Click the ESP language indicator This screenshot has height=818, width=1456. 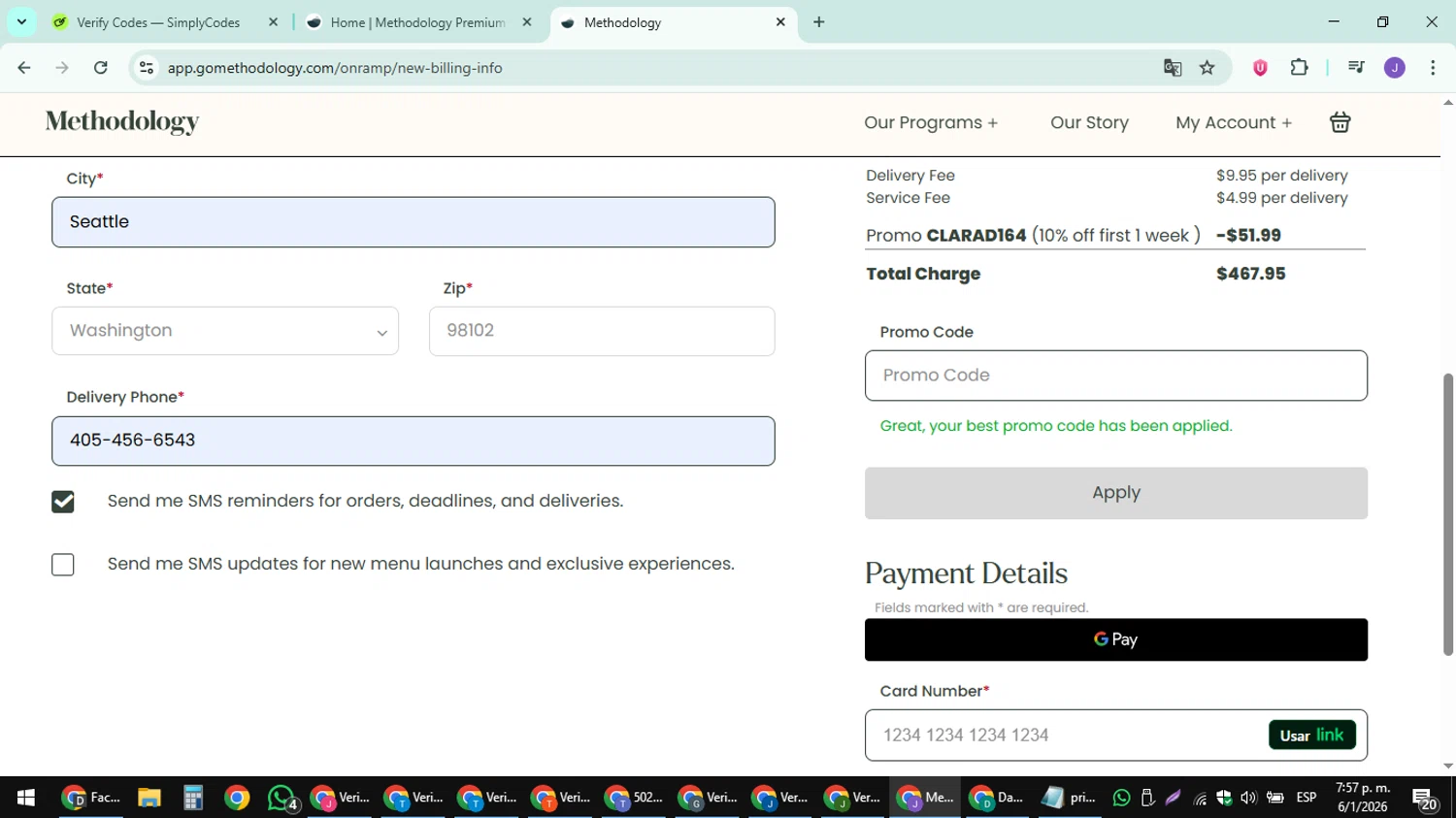pos(1307,798)
